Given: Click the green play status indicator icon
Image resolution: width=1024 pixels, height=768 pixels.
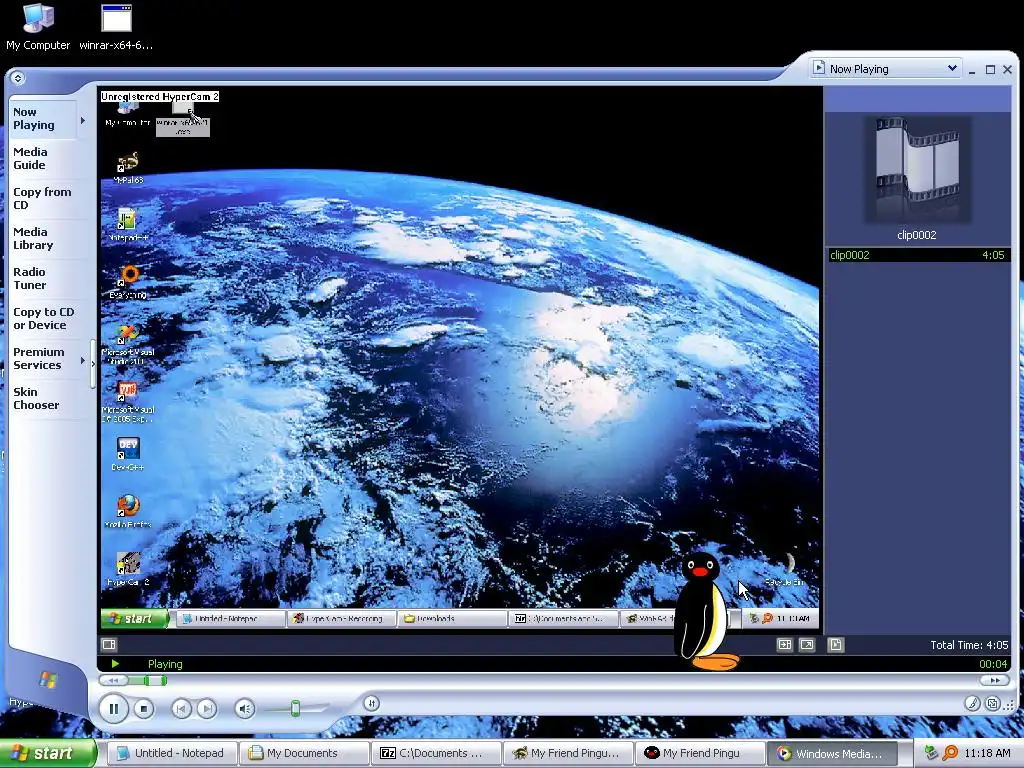Looking at the screenshot, I should [x=115, y=664].
